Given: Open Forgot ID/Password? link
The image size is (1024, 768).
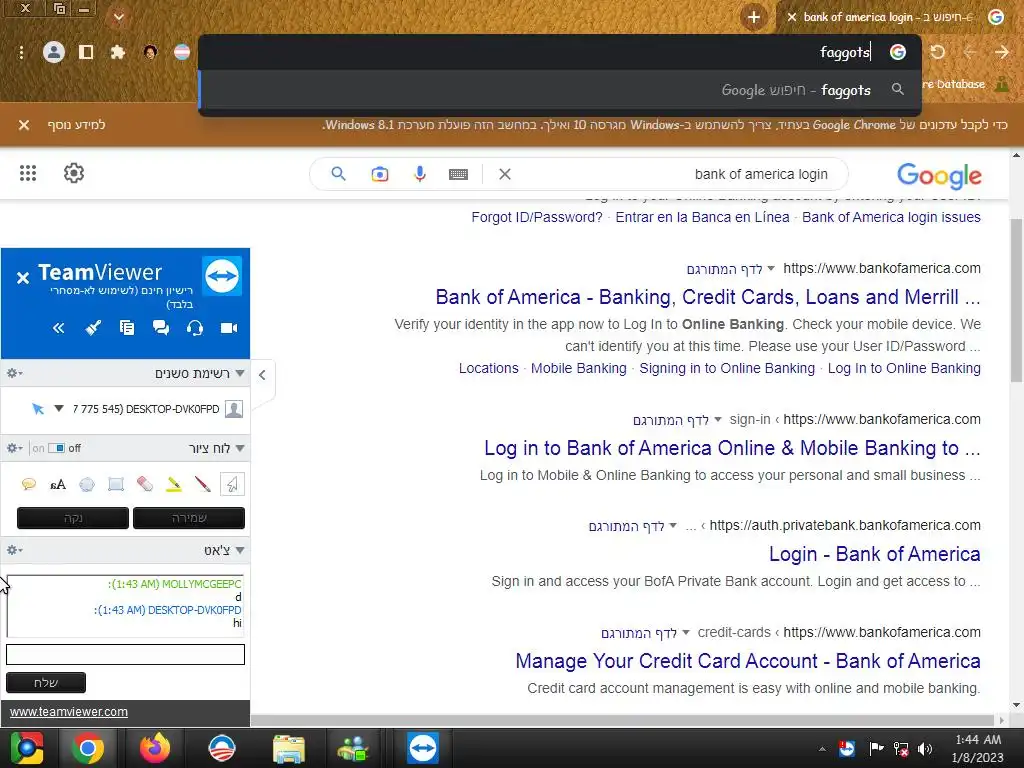Looking at the screenshot, I should pyautogui.click(x=537, y=217).
